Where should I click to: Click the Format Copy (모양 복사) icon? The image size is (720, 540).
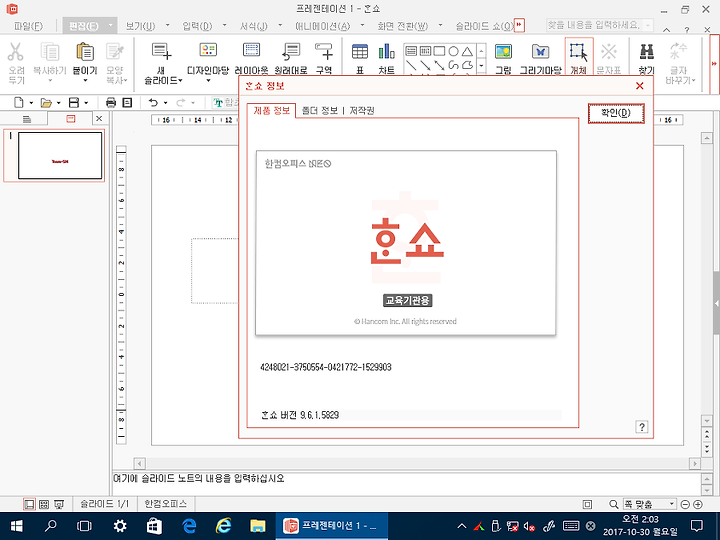click(115, 52)
